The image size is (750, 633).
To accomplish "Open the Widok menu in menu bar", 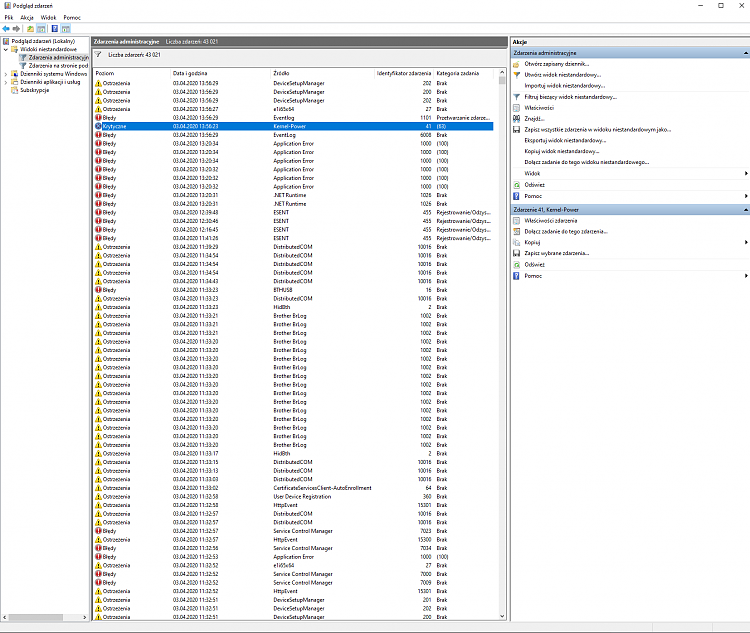I will point(48,18).
